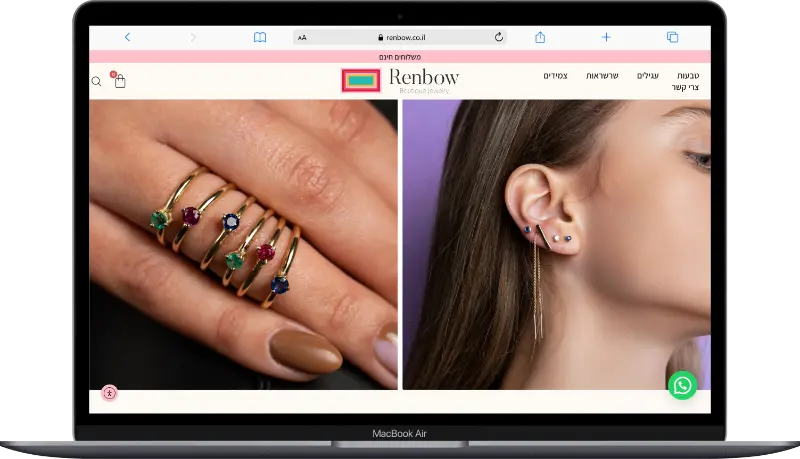Open the שרשראות menu item

(x=602, y=75)
